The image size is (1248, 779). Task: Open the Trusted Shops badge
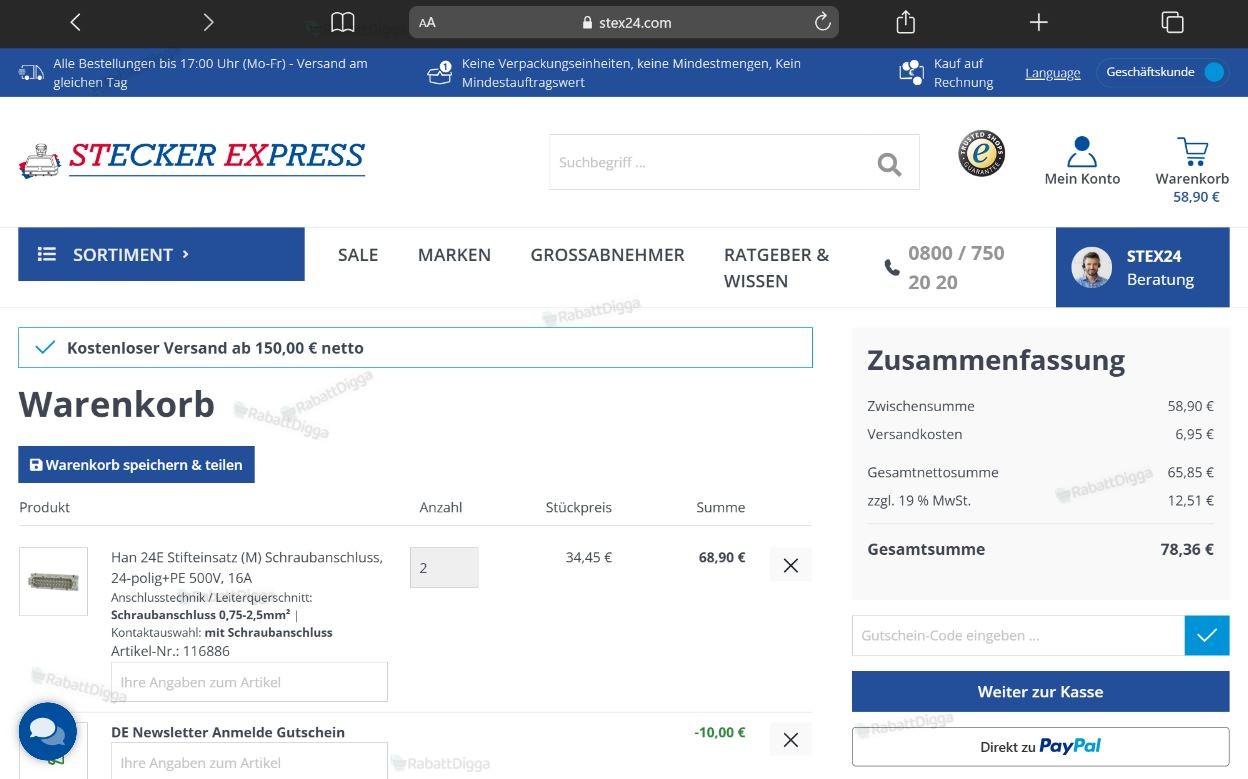pyautogui.click(x=981, y=154)
